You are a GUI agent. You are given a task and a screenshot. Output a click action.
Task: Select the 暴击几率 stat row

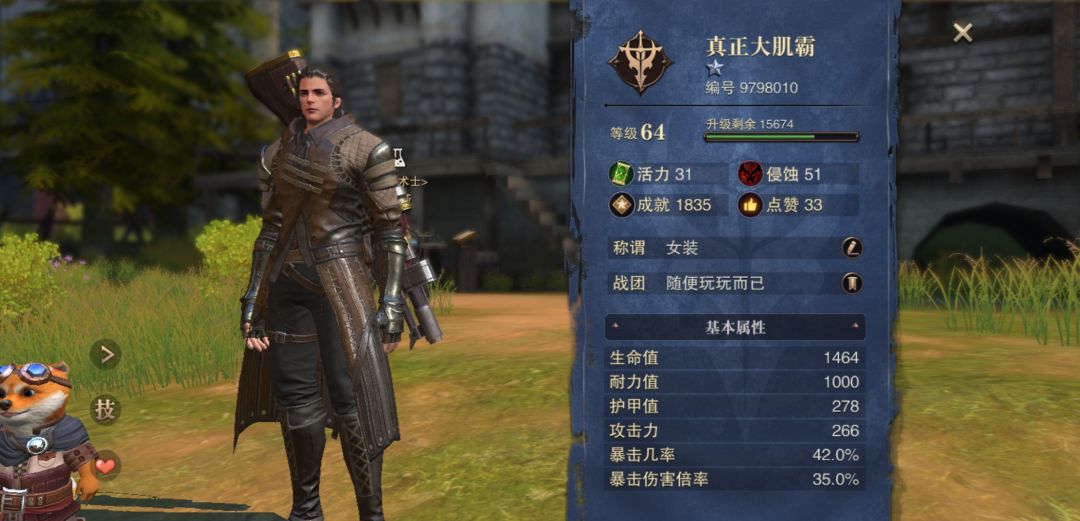coord(735,455)
